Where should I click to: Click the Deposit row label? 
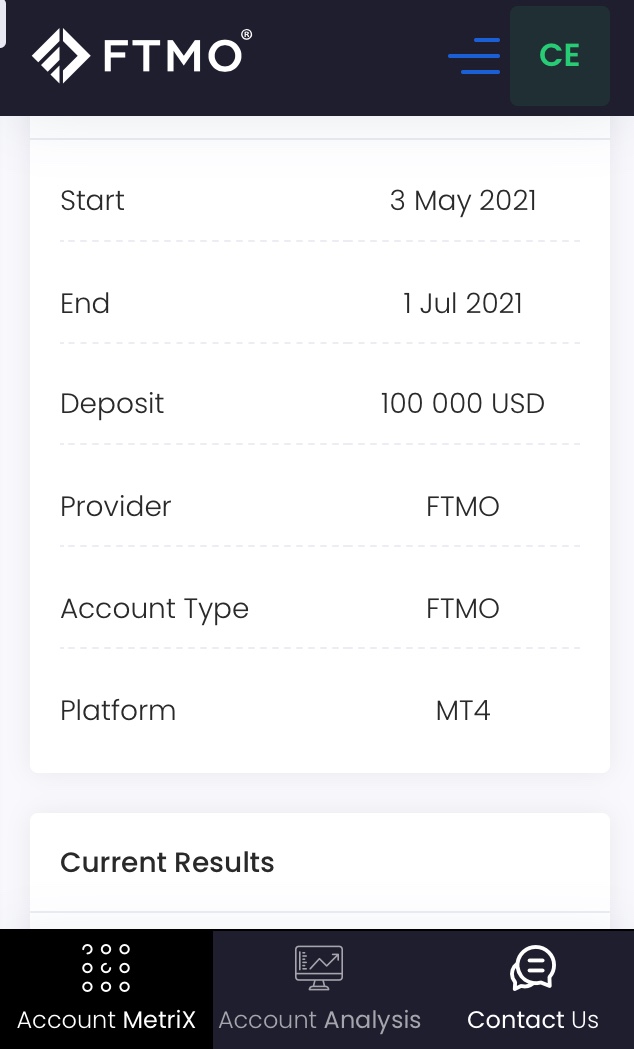click(112, 404)
